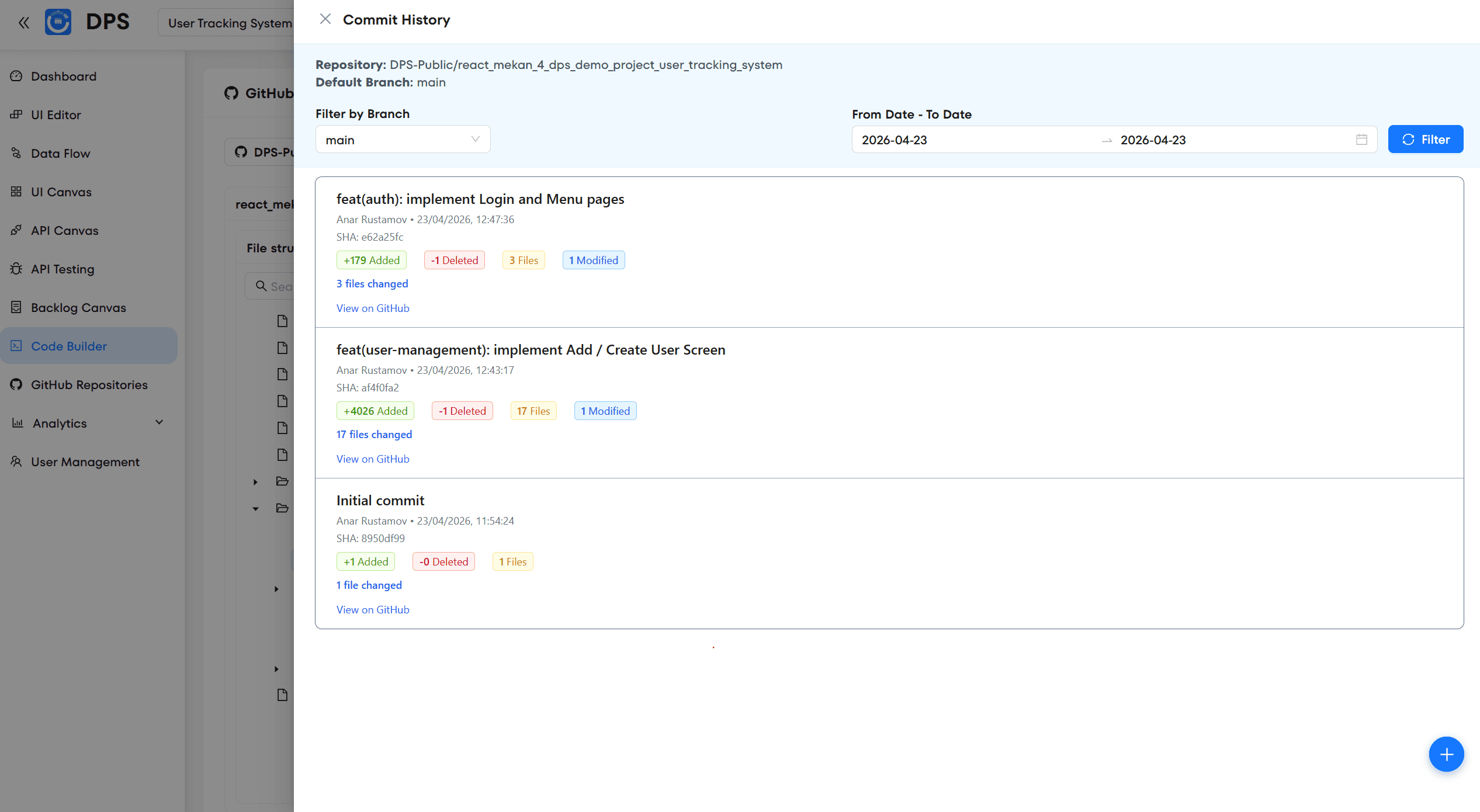Viewport: 1480px width, 812px height.
Task: Open '17 files changed' link
Action: [x=374, y=435]
